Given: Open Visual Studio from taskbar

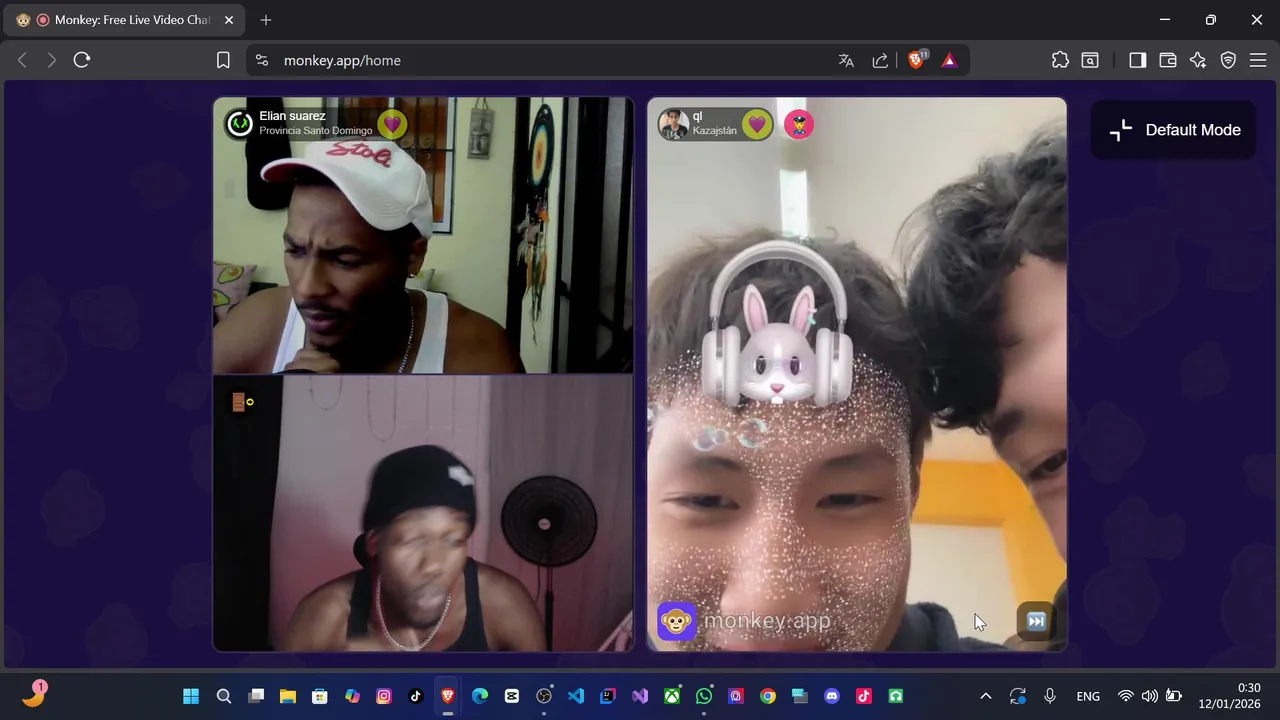Looking at the screenshot, I should pos(640,696).
